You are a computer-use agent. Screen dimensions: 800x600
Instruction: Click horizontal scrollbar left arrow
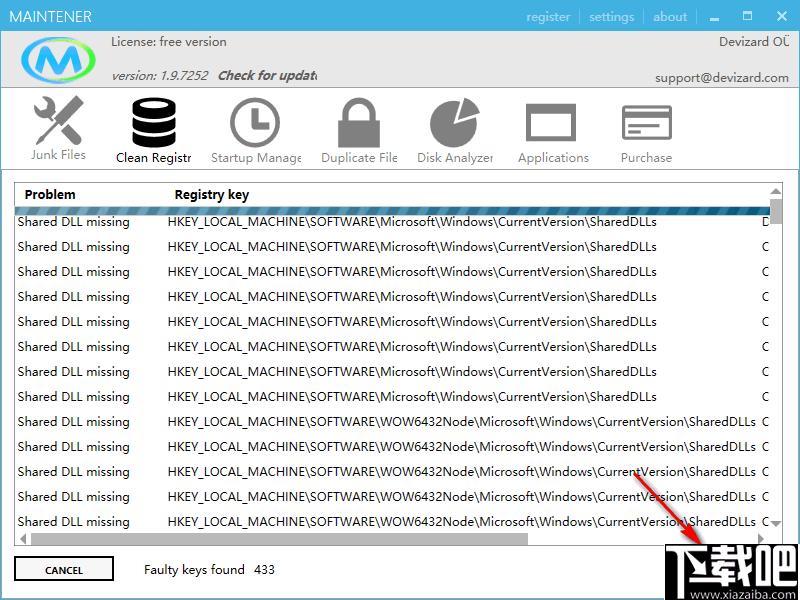click(x=23, y=538)
